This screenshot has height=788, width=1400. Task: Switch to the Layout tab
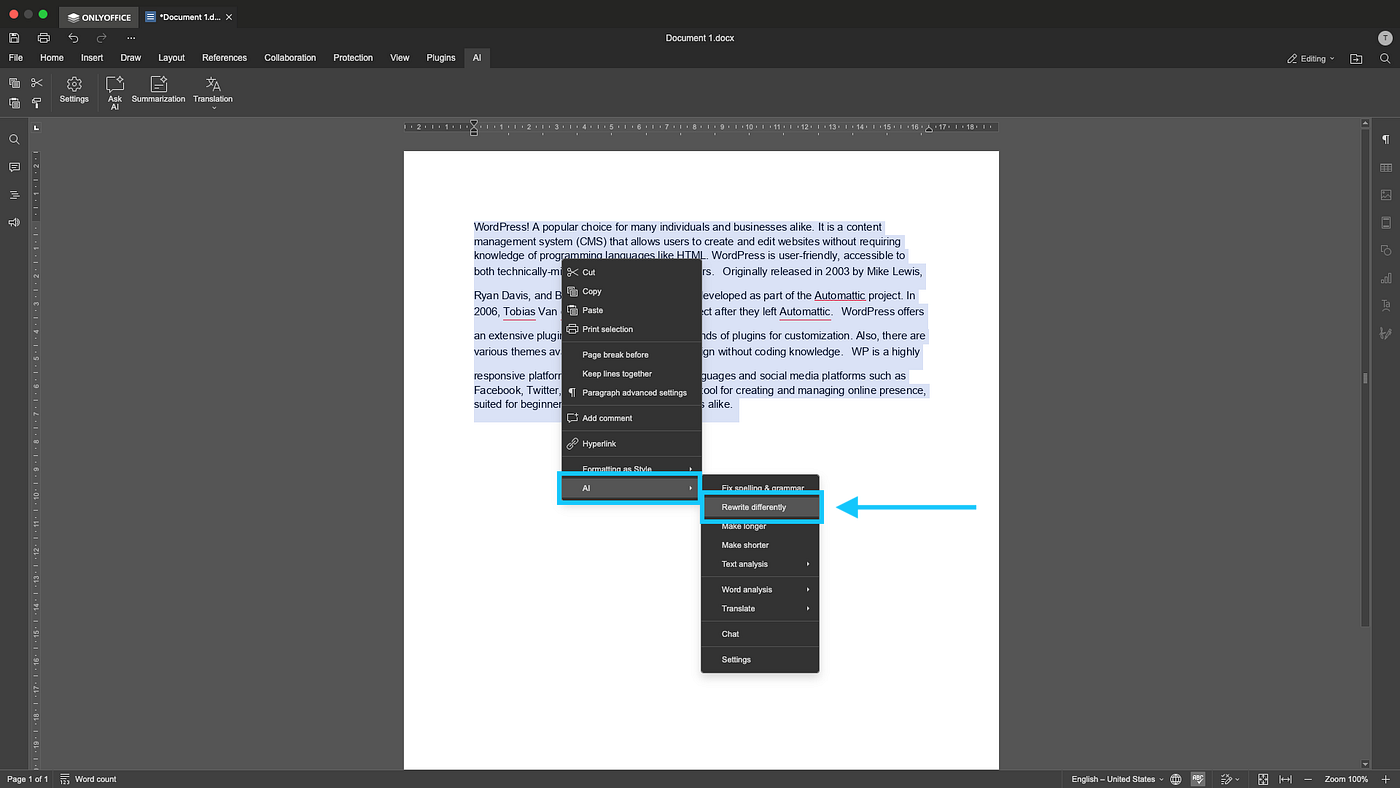[171, 58]
